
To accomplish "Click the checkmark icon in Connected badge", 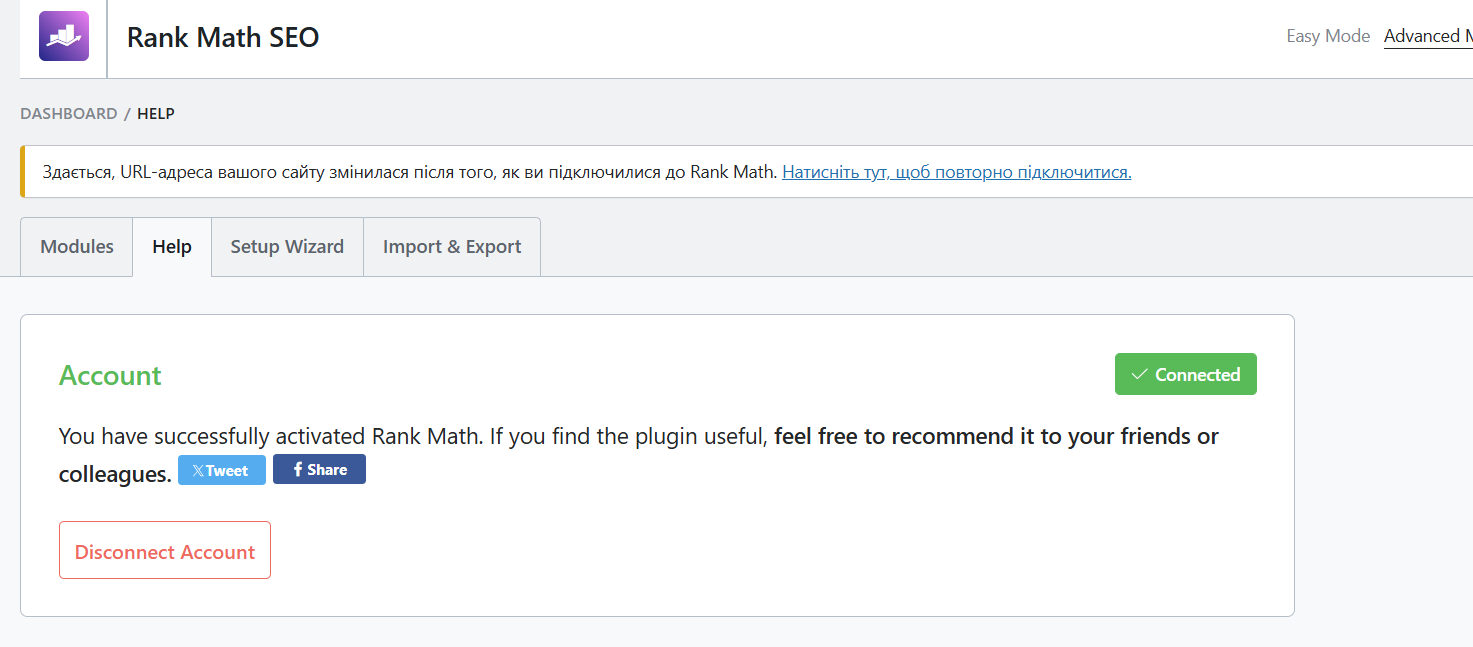I will [x=1139, y=375].
